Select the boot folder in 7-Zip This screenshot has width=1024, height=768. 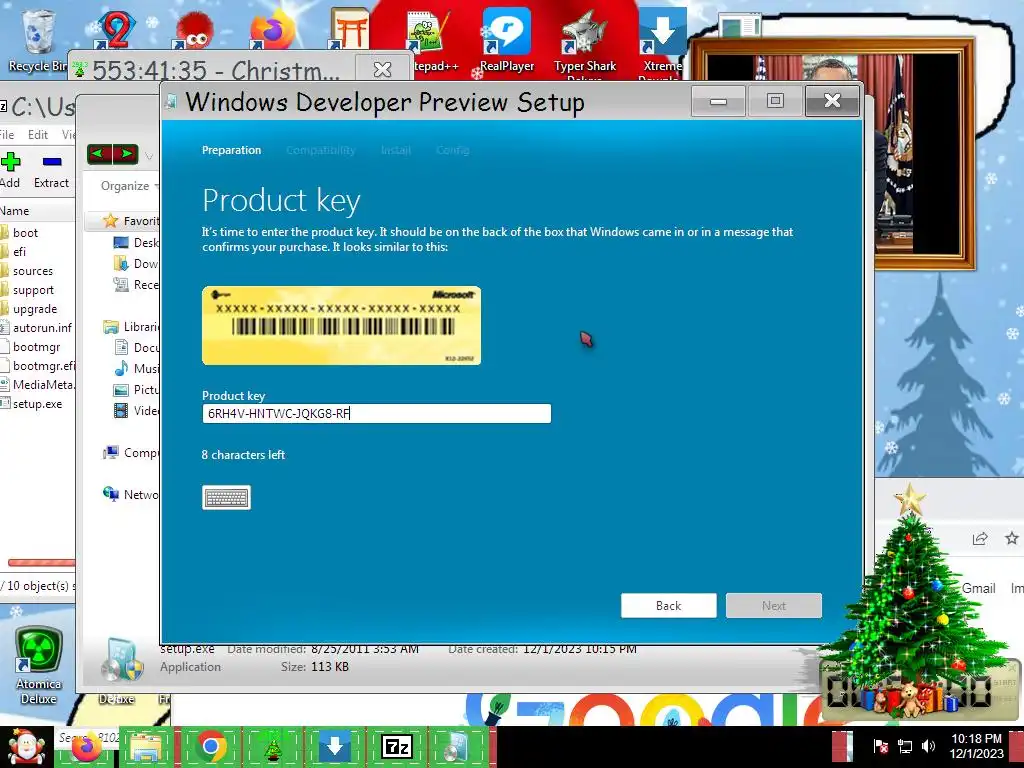point(25,232)
